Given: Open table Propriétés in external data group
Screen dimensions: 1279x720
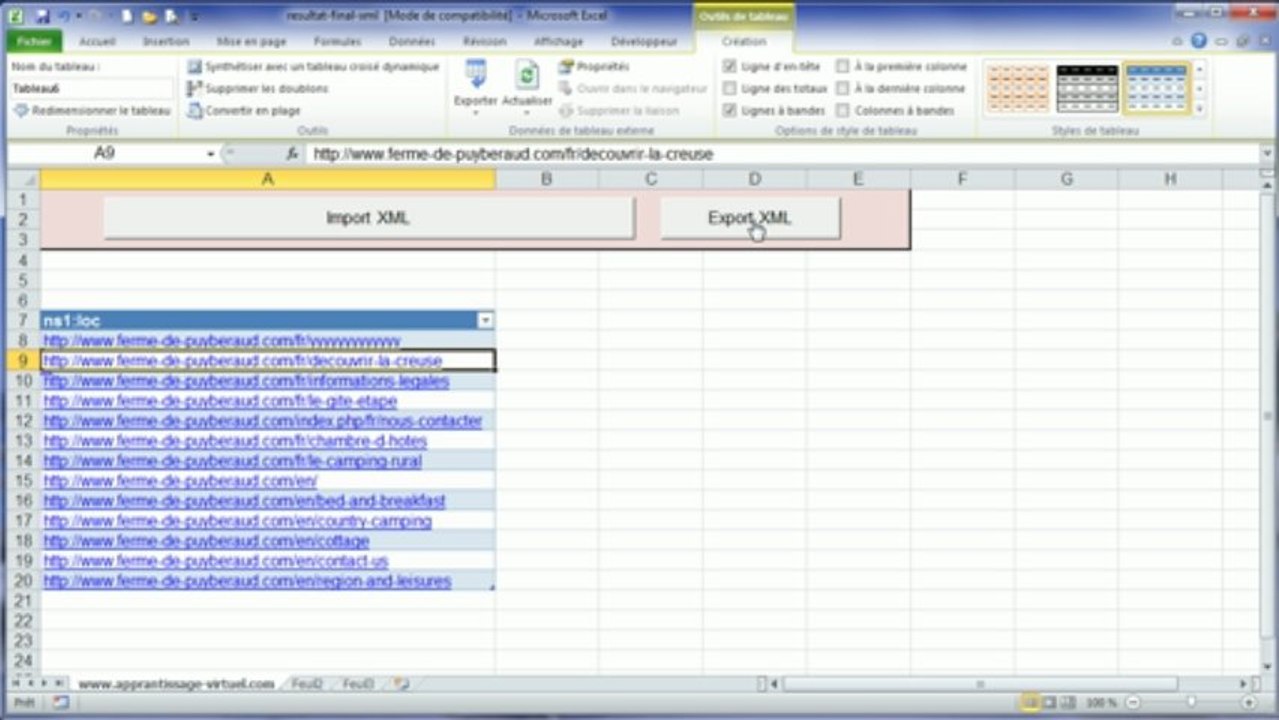Looking at the screenshot, I should (x=594, y=66).
